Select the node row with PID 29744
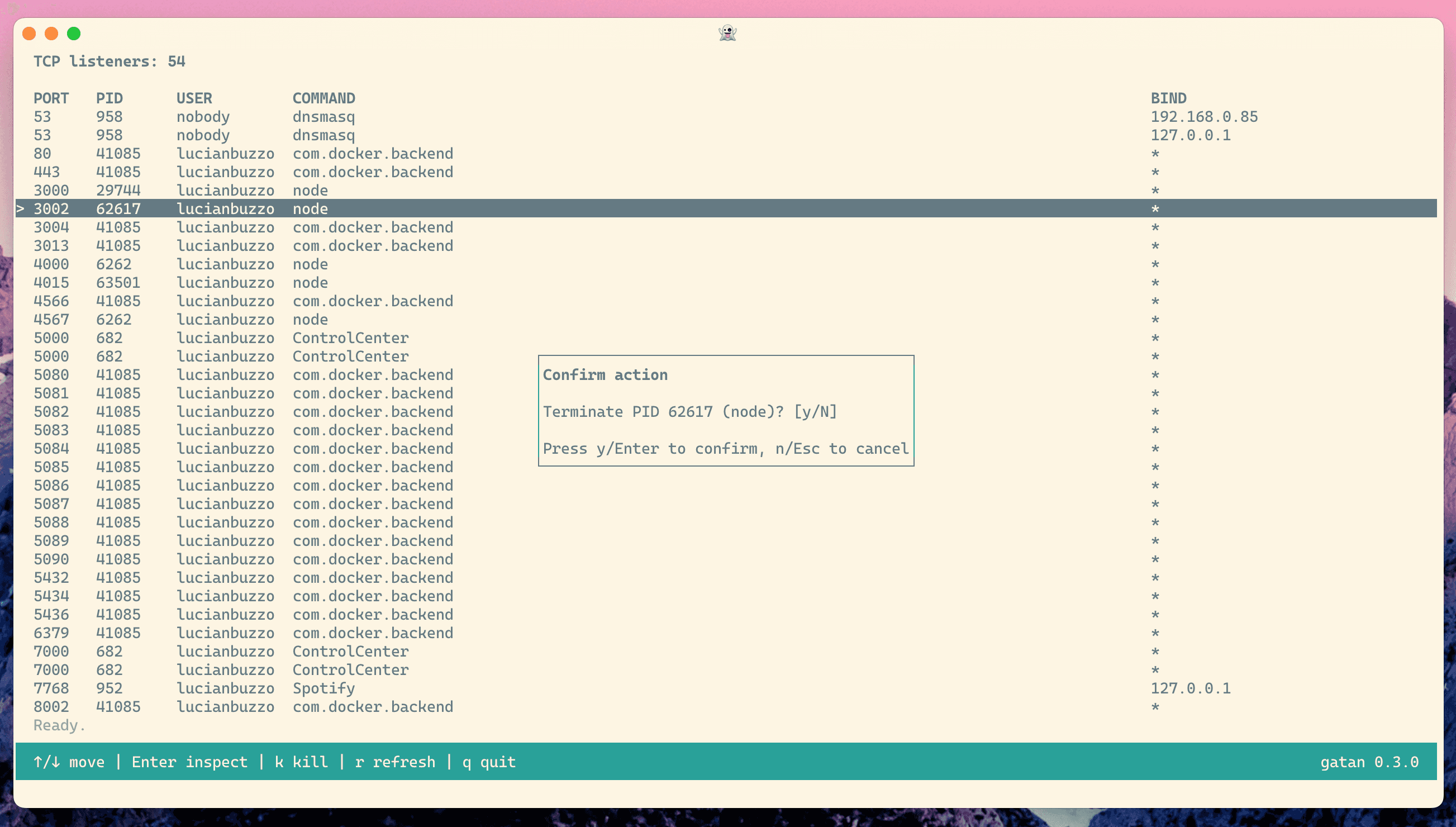This screenshot has width=1456, height=827. click(x=310, y=191)
